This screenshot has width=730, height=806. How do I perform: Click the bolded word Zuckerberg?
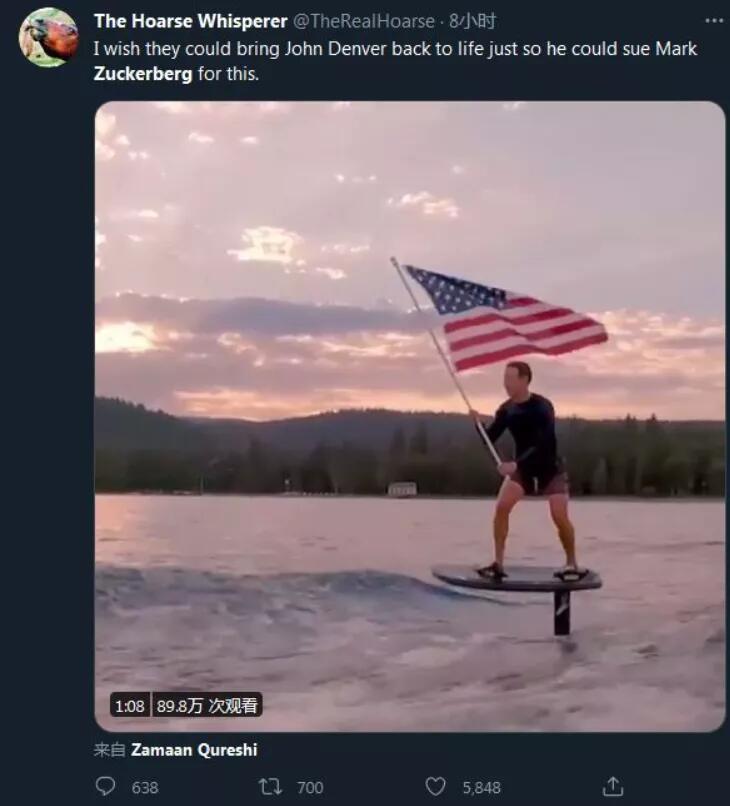143,74
